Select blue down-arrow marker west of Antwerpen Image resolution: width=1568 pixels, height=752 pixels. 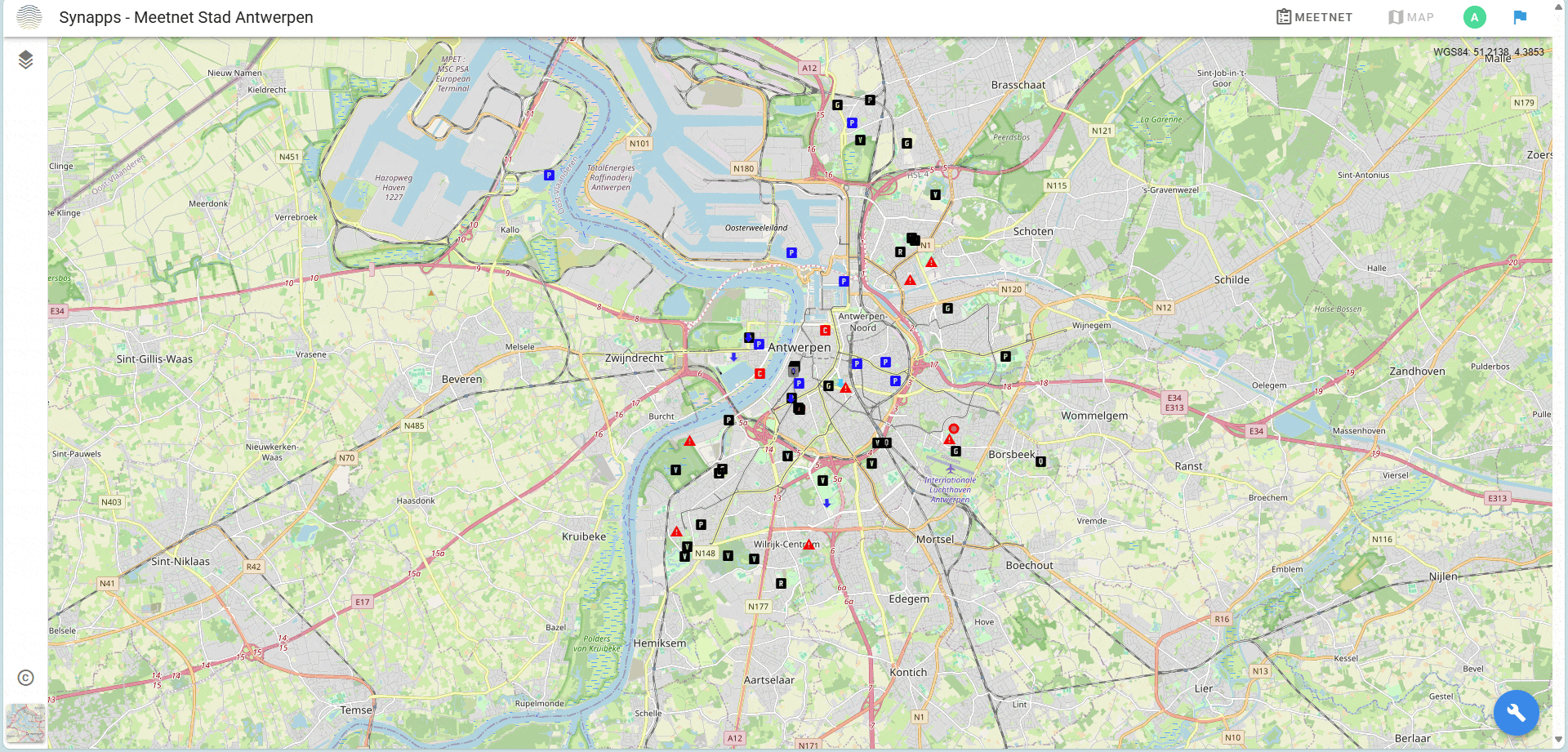click(733, 357)
